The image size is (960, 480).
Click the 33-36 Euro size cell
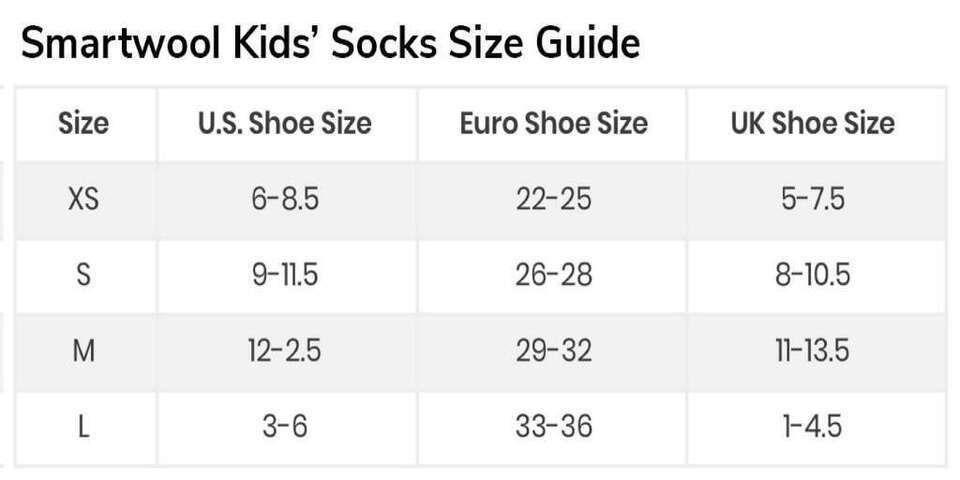(x=553, y=427)
